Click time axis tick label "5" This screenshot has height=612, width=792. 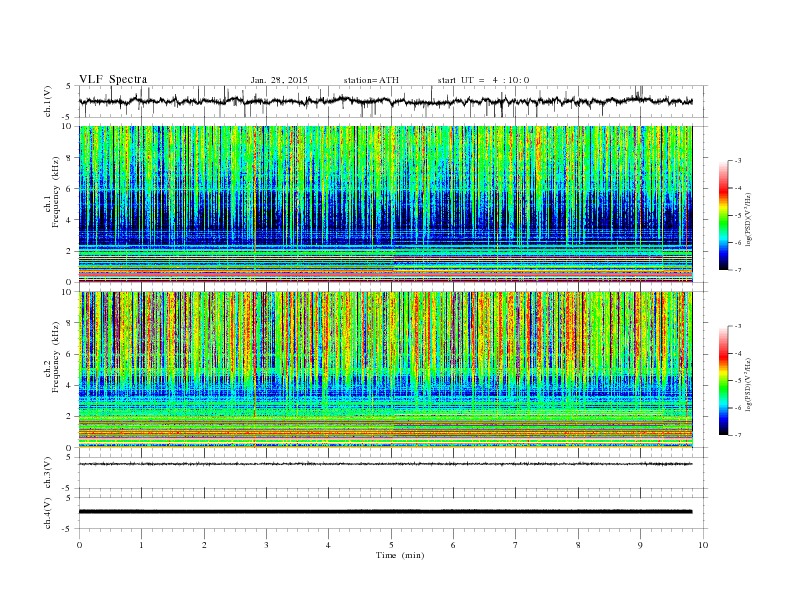point(391,545)
